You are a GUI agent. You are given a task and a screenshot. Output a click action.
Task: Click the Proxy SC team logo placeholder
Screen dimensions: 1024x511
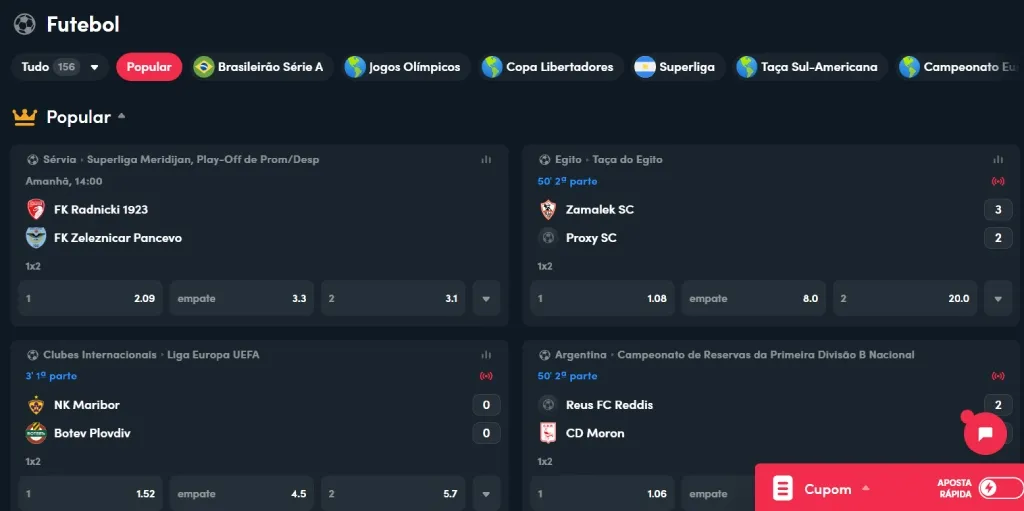(x=547, y=237)
